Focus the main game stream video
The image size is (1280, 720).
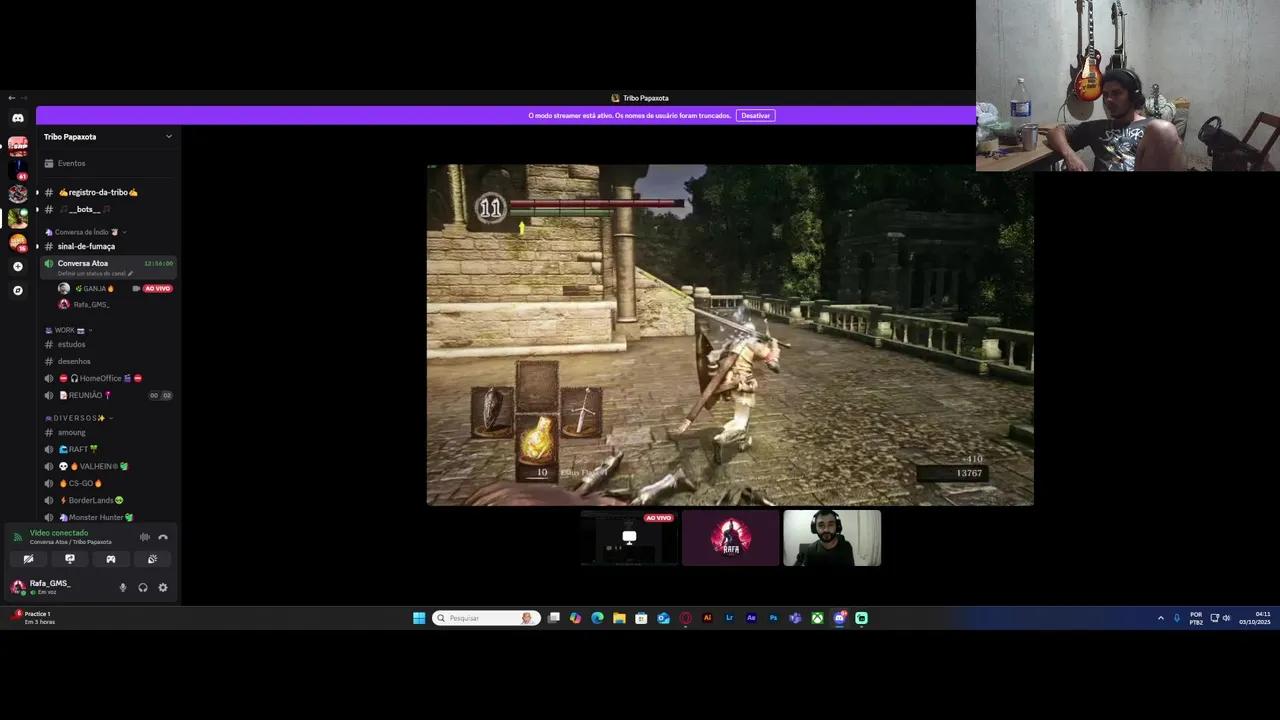(x=730, y=335)
